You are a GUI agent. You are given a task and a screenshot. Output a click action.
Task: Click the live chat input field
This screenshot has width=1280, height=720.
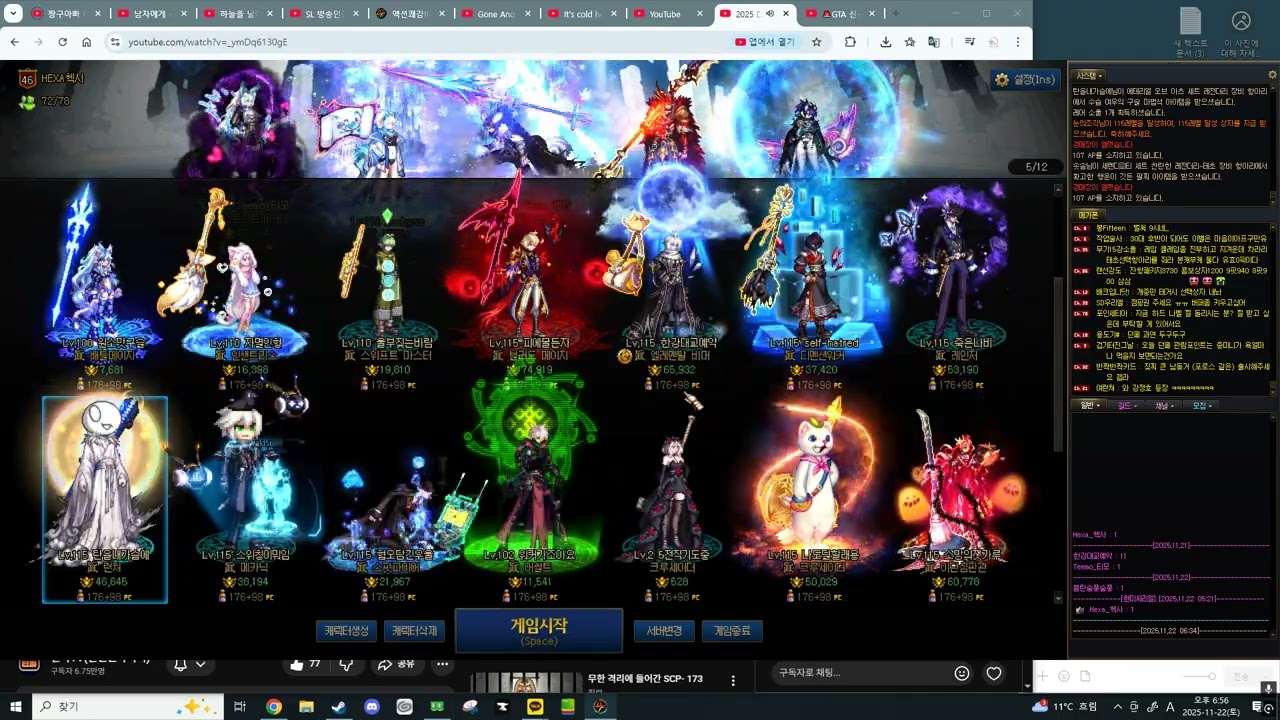click(858, 673)
